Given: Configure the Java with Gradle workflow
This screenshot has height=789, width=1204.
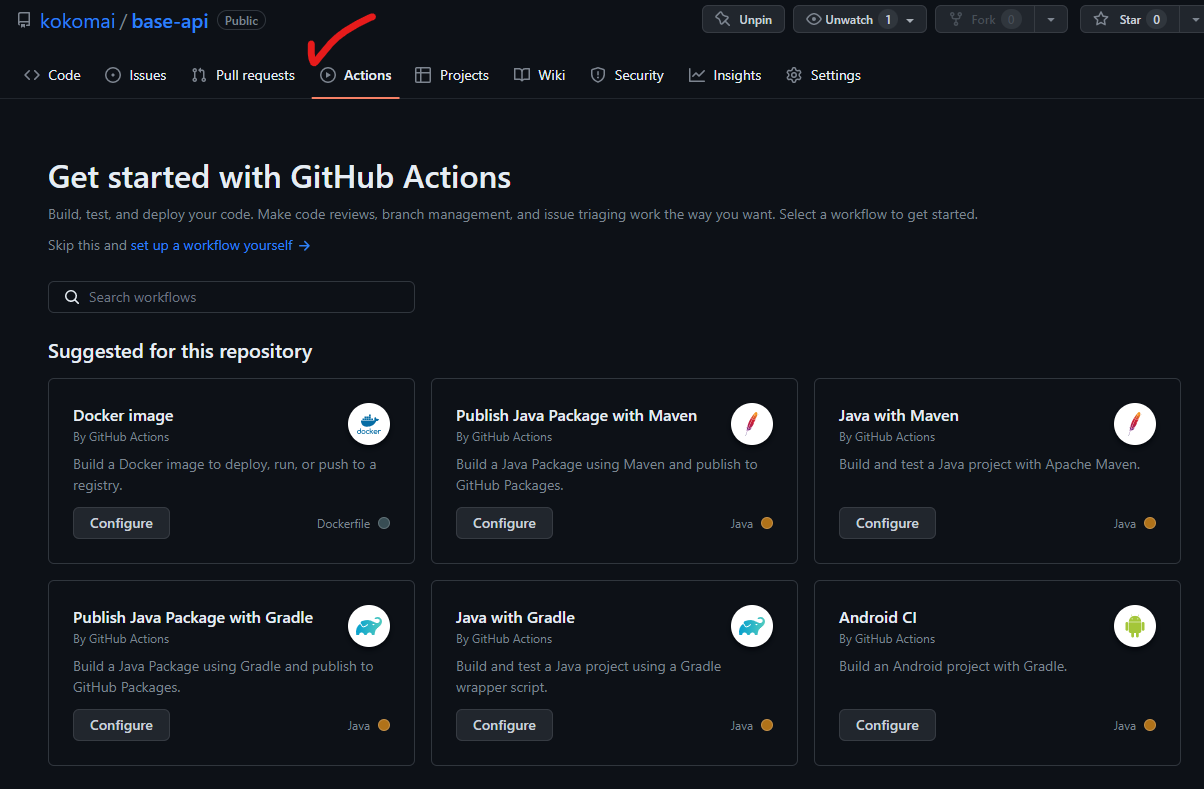Looking at the screenshot, I should click(504, 725).
